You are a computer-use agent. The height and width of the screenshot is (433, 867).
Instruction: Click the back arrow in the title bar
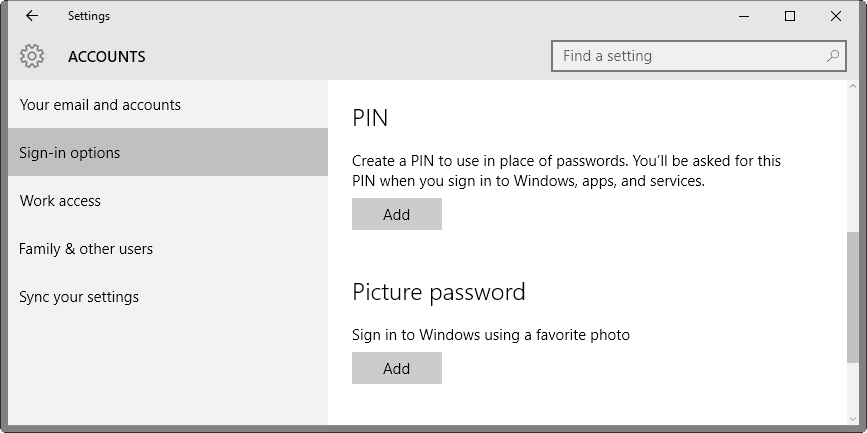[32, 16]
